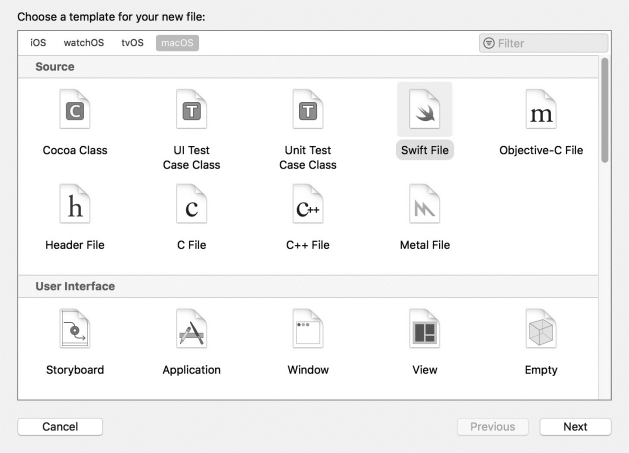Image resolution: width=629 pixels, height=453 pixels.
Task: Select the Cocoa Class template icon
Action: pos(75,109)
